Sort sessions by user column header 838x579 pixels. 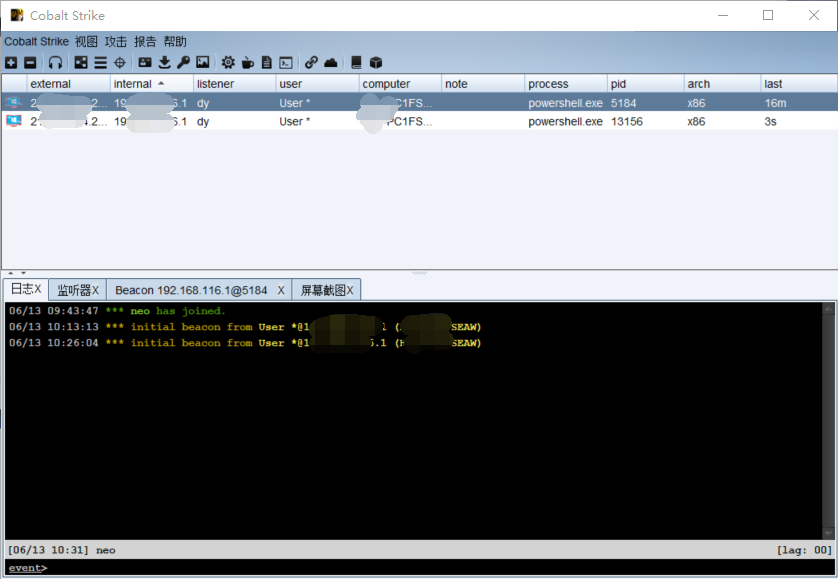[x=317, y=84]
